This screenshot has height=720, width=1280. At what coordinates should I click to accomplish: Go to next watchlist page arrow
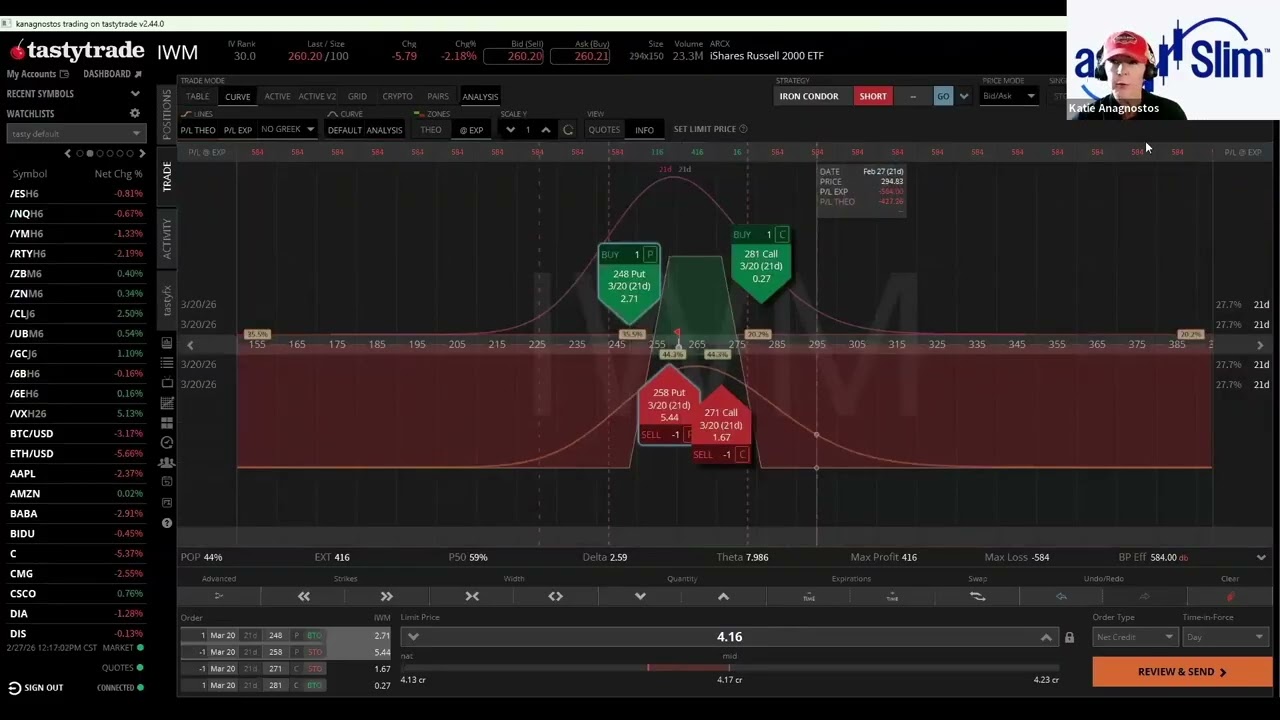tap(142, 153)
